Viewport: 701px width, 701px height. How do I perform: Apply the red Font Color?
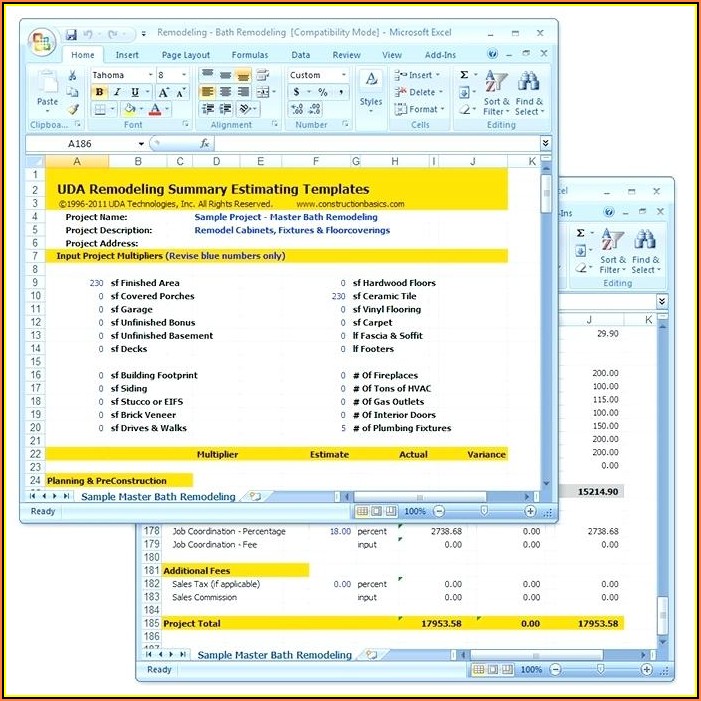155,109
